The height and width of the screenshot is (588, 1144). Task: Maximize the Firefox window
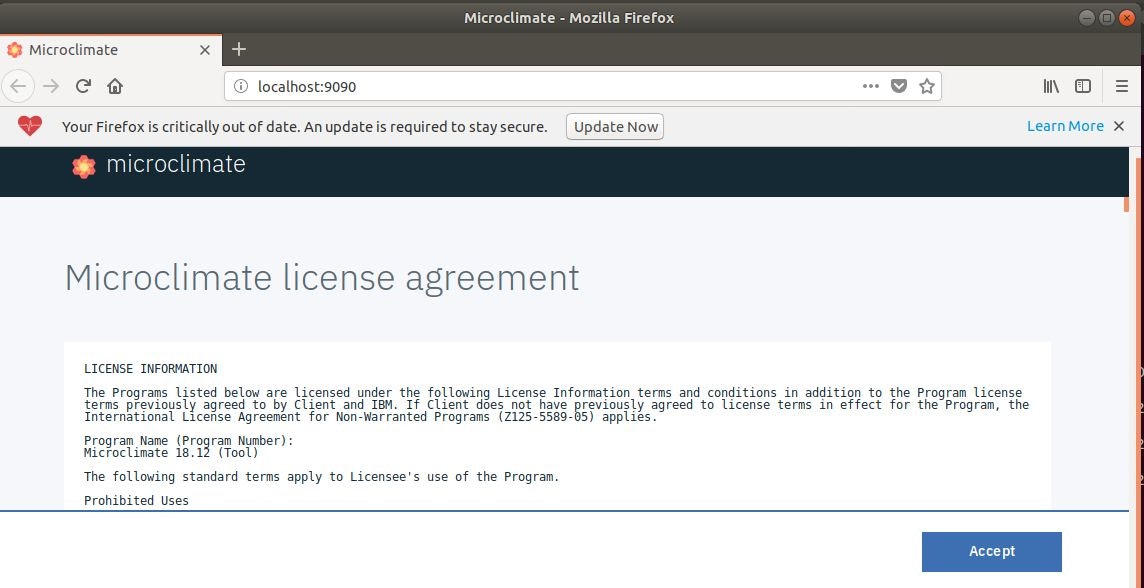point(1107,18)
